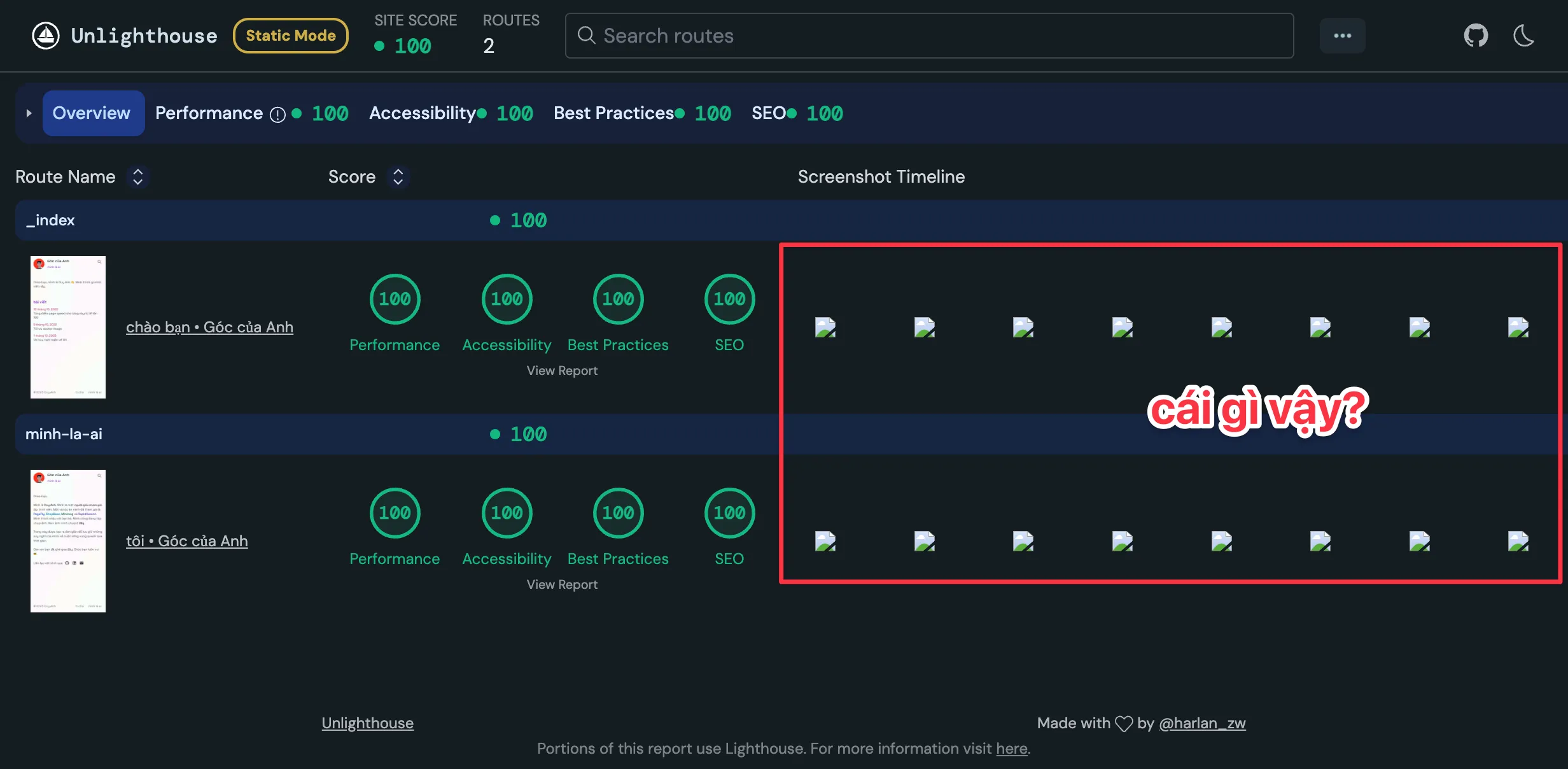Click the Performance 100 gauge for _index

395,299
